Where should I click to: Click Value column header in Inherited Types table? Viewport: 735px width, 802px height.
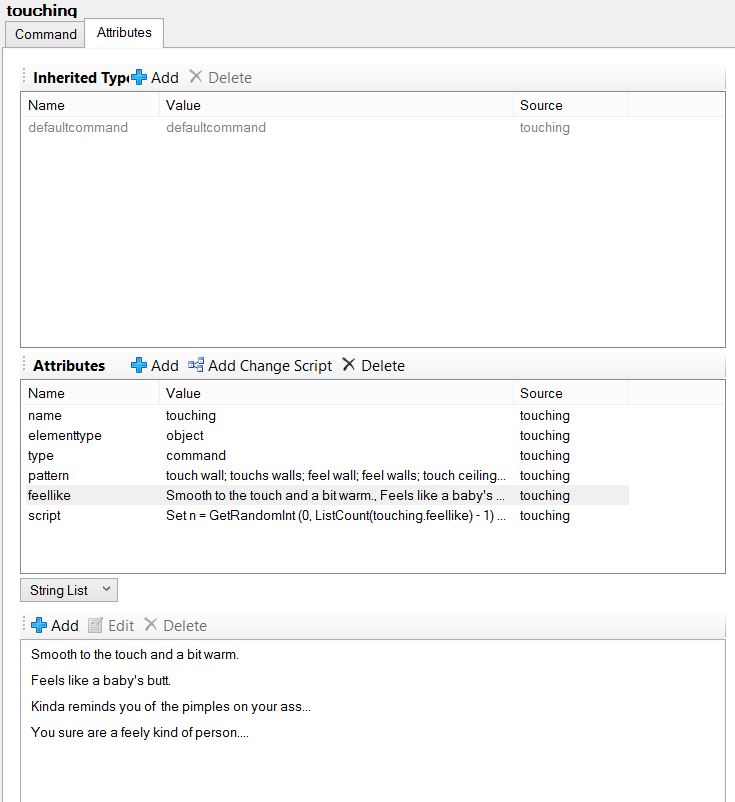pos(183,106)
